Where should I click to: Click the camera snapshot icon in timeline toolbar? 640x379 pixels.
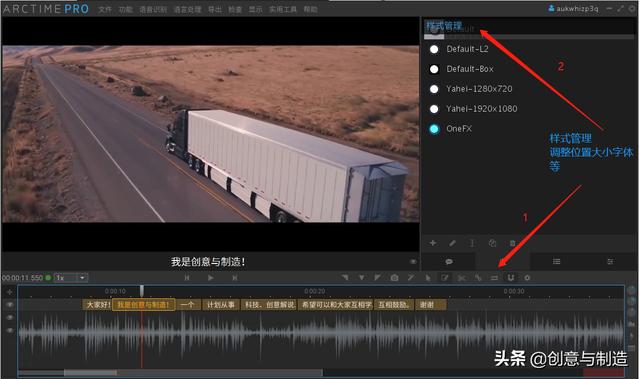[394, 278]
